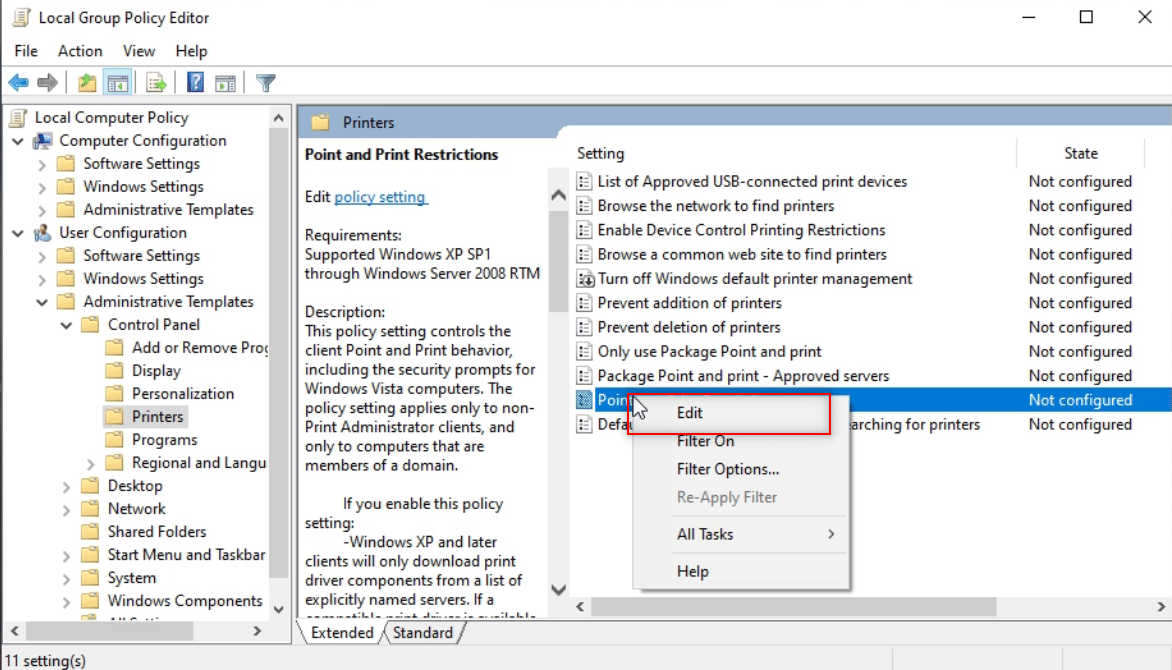1172x670 pixels.
Task: Click the Shared Folders folder icon
Action: (90, 532)
